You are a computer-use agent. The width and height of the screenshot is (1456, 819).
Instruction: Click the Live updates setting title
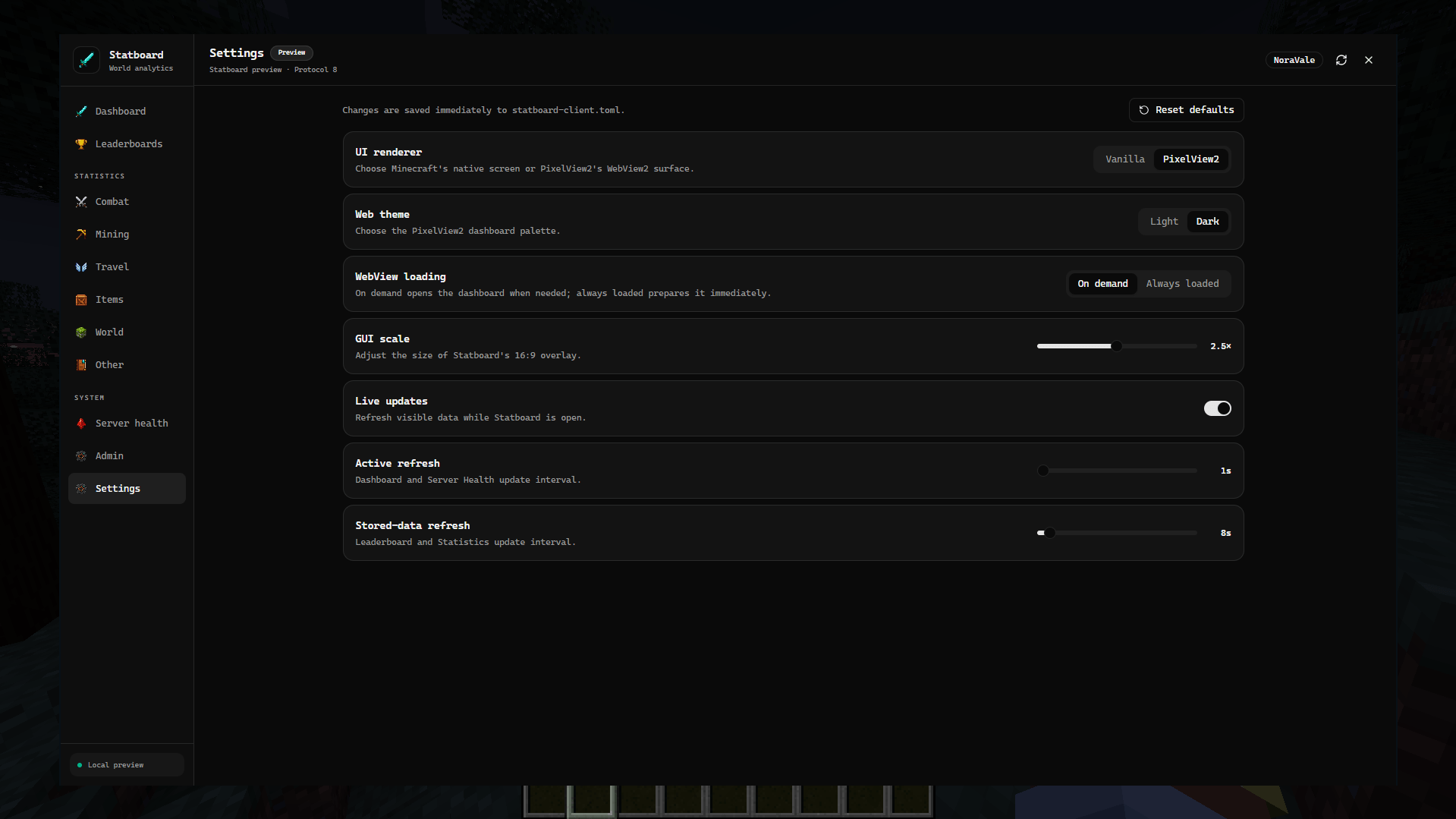[x=392, y=402]
